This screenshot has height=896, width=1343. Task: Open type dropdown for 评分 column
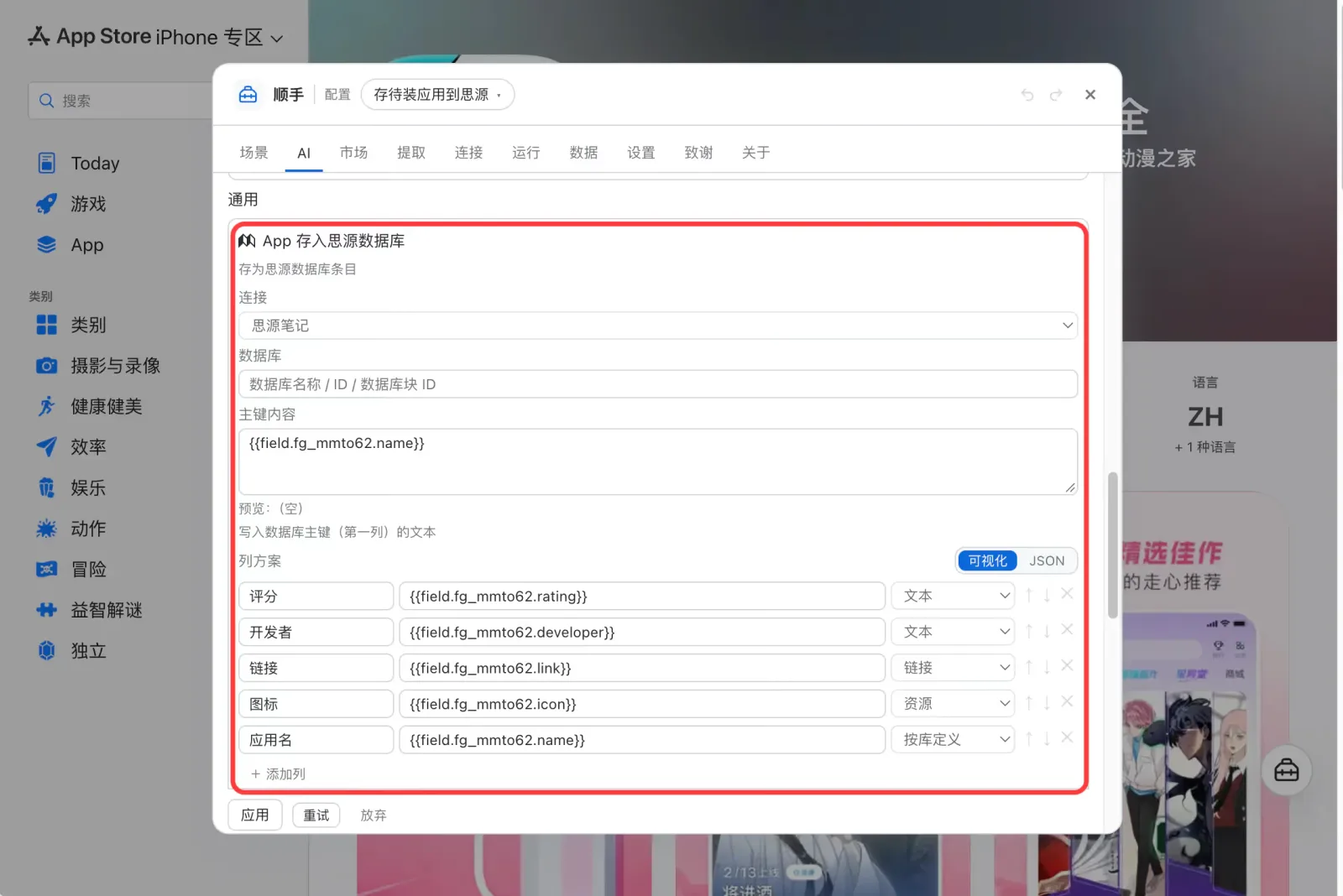[954, 596]
